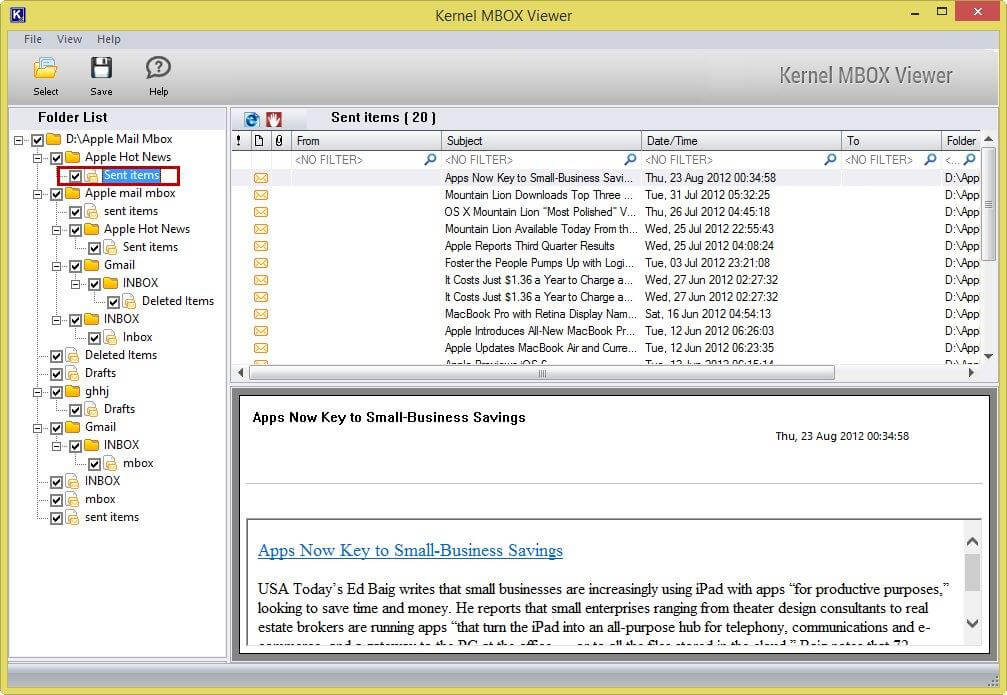Click envelope icon of Foster the People row
Screen dimensions: 1007x695
261,263
